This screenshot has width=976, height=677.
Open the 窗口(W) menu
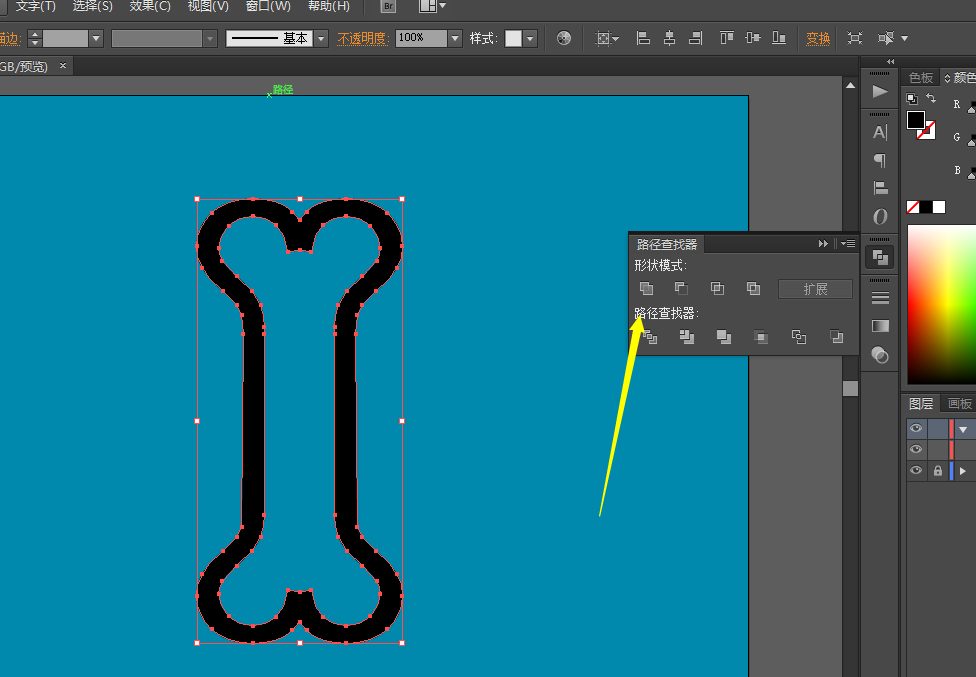(x=268, y=7)
